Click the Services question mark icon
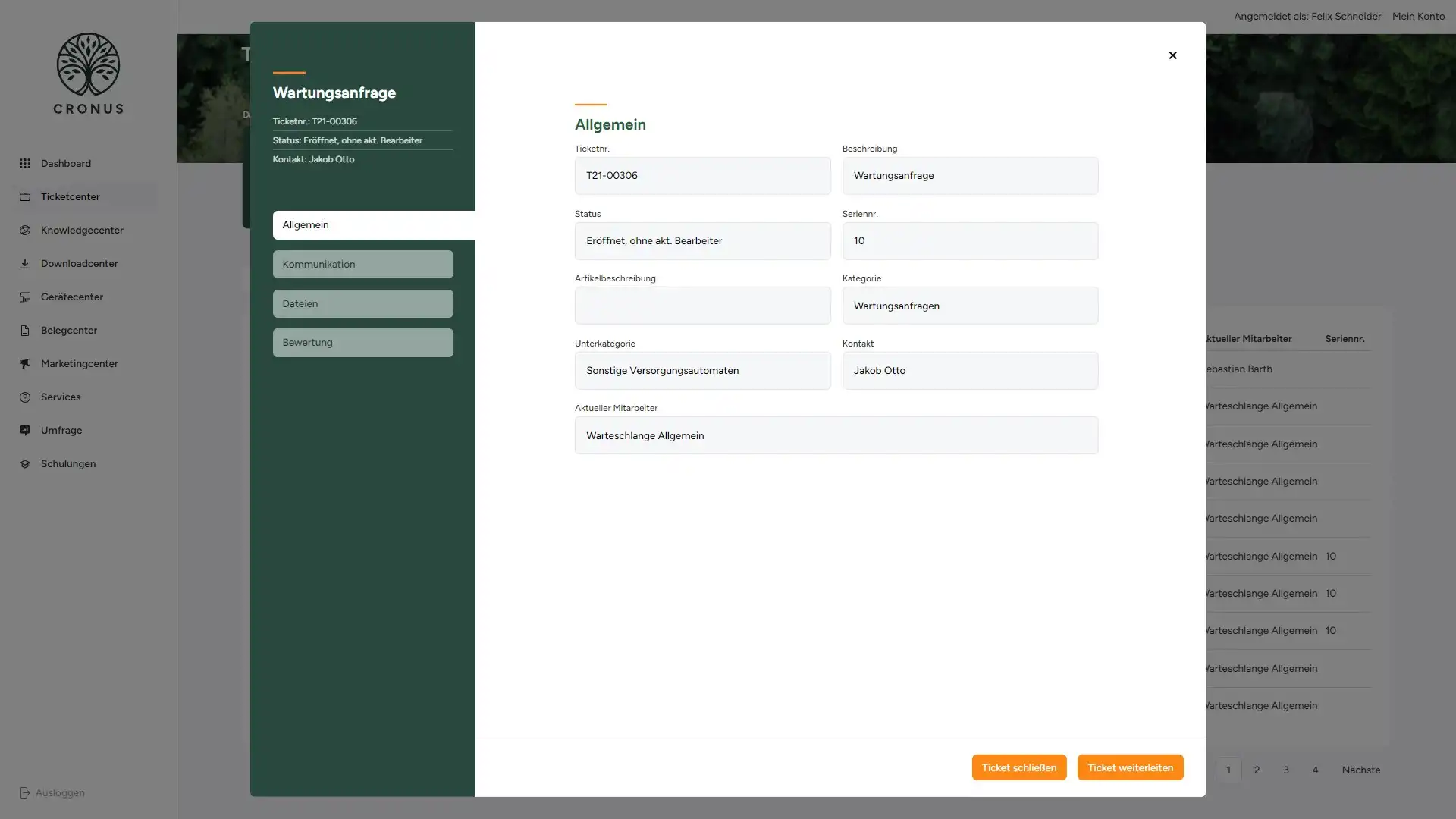Image resolution: width=1456 pixels, height=819 pixels. pyautogui.click(x=25, y=397)
